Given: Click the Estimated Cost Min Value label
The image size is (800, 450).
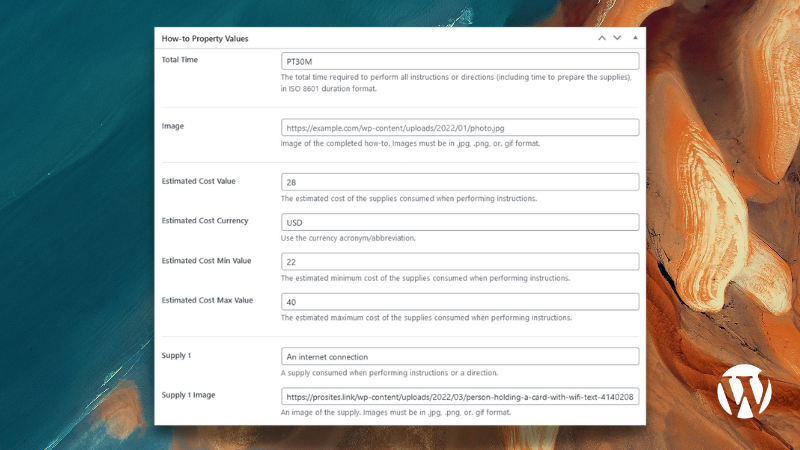Looking at the screenshot, I should click(x=206, y=260).
